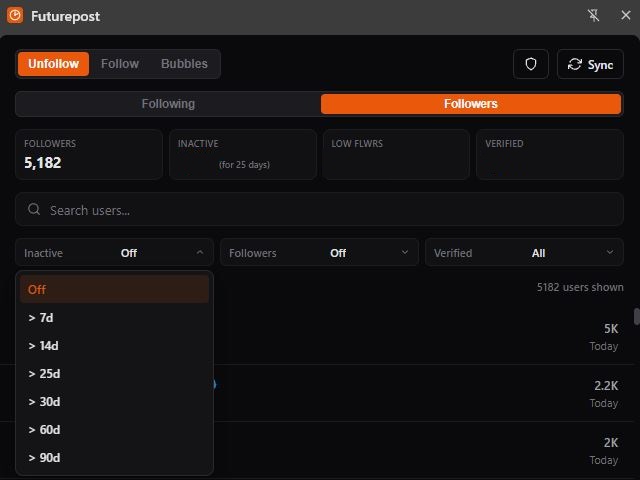
Task: Choose > 90d inactive option
Action: [x=114, y=458]
